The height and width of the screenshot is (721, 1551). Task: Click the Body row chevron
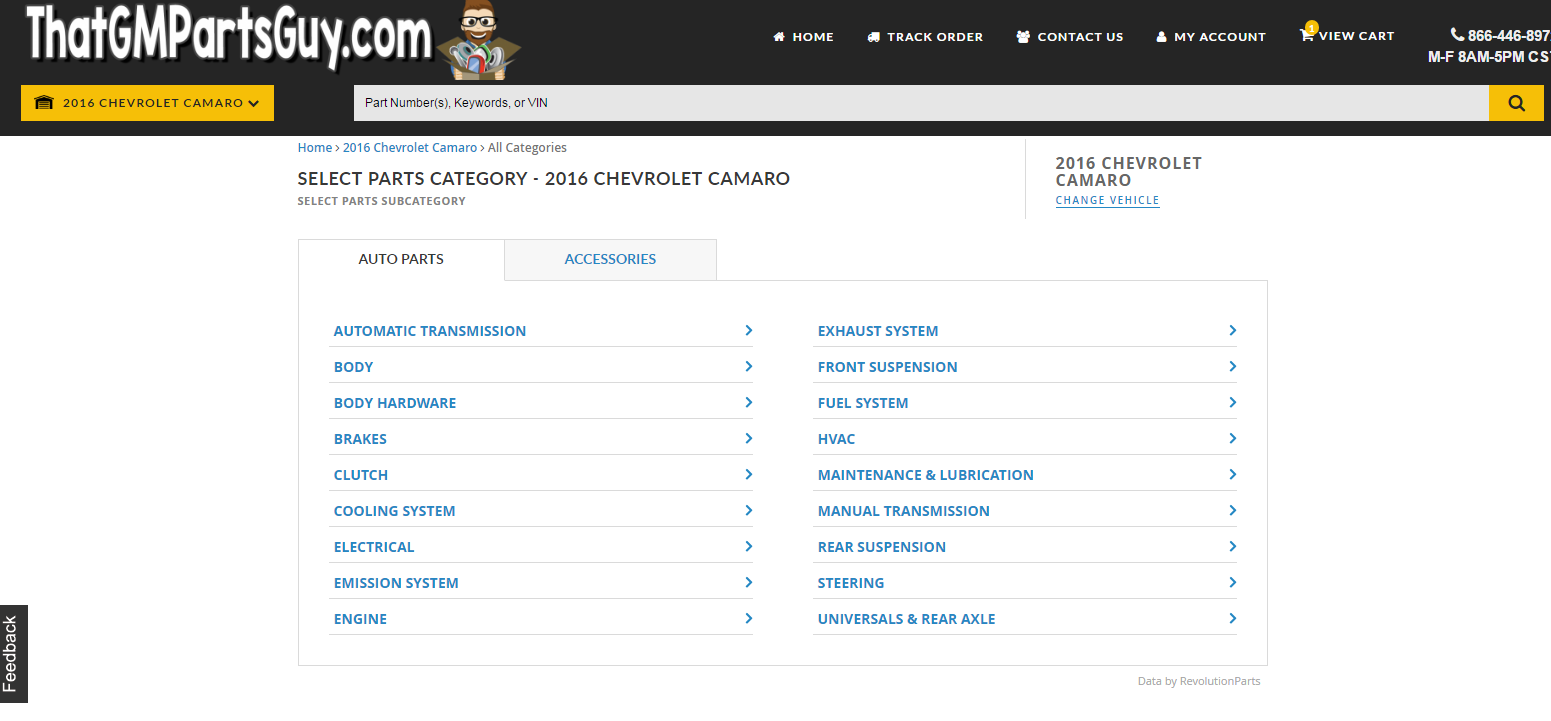tap(748, 366)
